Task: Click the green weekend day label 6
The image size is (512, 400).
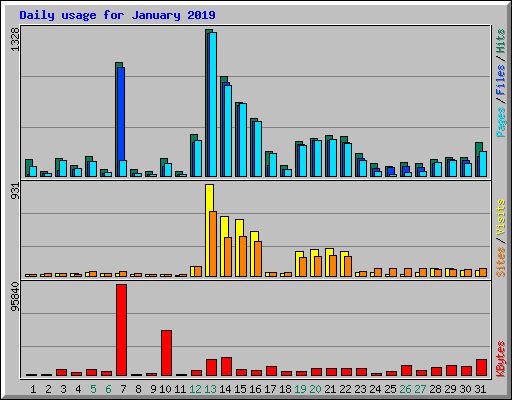Action: (108, 389)
